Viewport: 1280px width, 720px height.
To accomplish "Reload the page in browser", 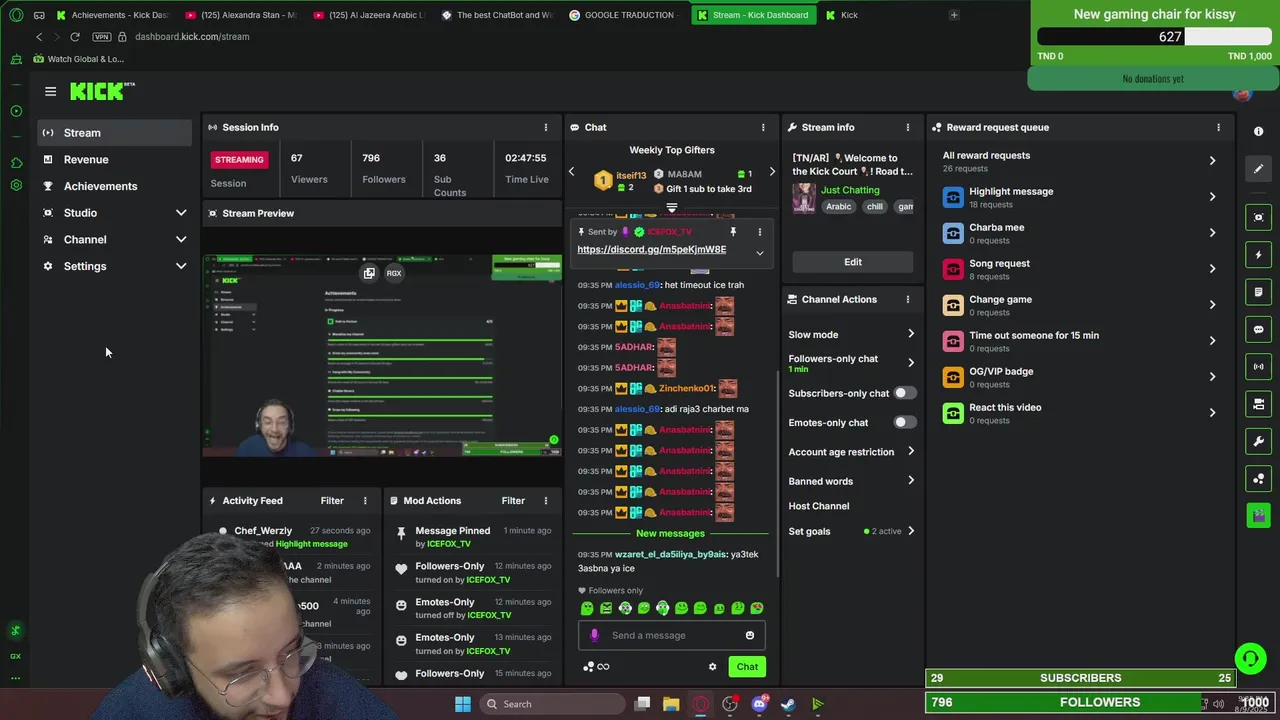I will 74,37.
